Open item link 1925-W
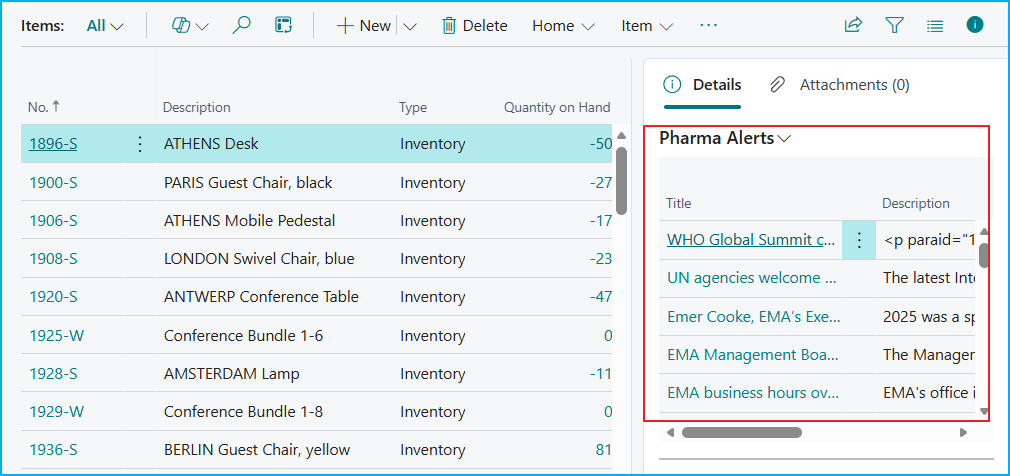1010x476 pixels. coord(56,336)
